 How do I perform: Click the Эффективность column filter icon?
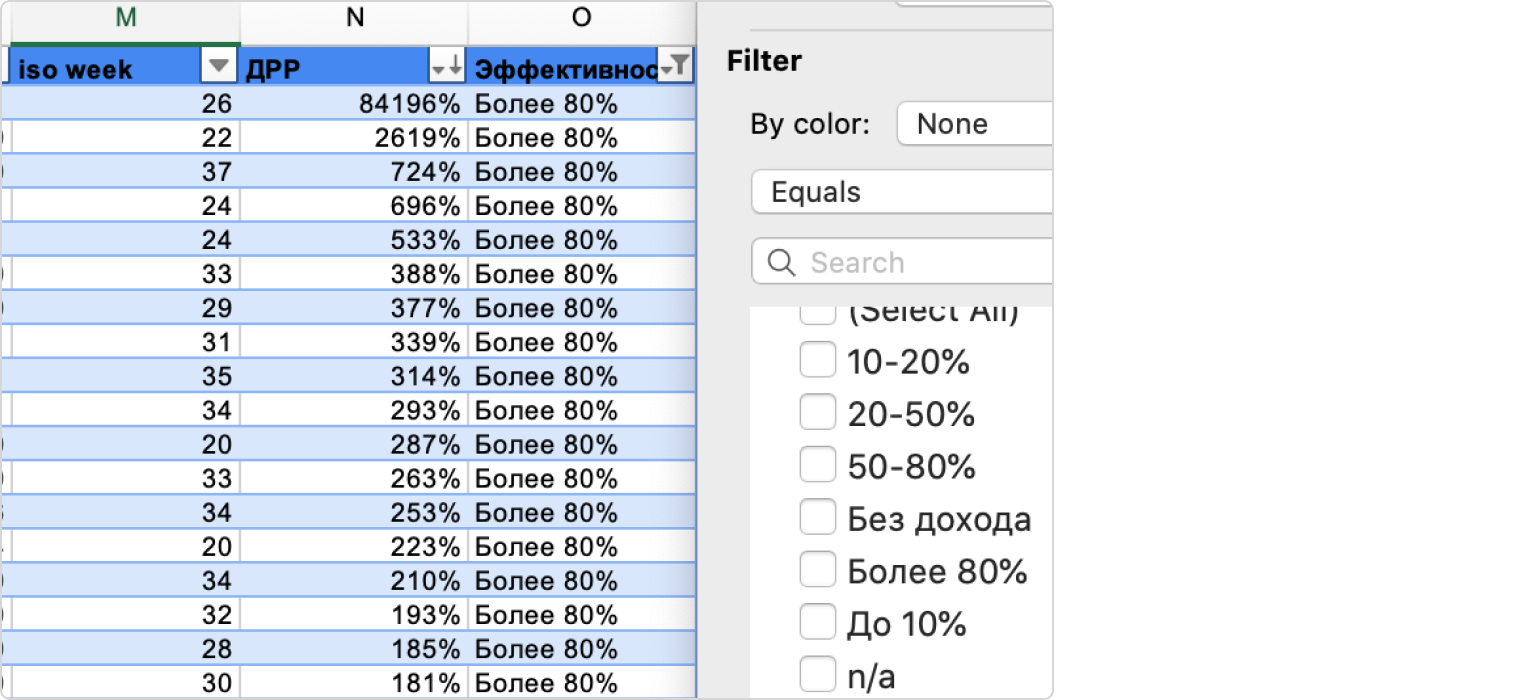coord(675,68)
